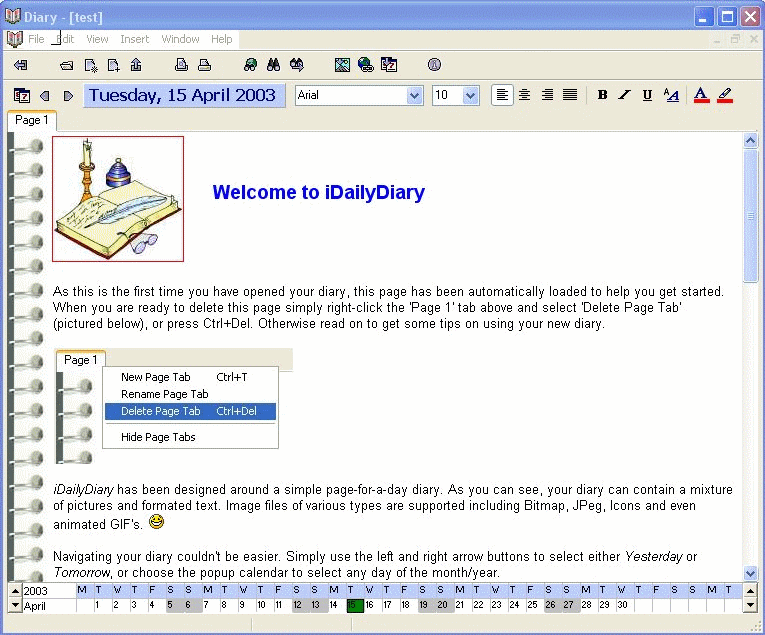Click the month field showing April
The height and width of the screenshot is (635, 765).
[x=49, y=606]
